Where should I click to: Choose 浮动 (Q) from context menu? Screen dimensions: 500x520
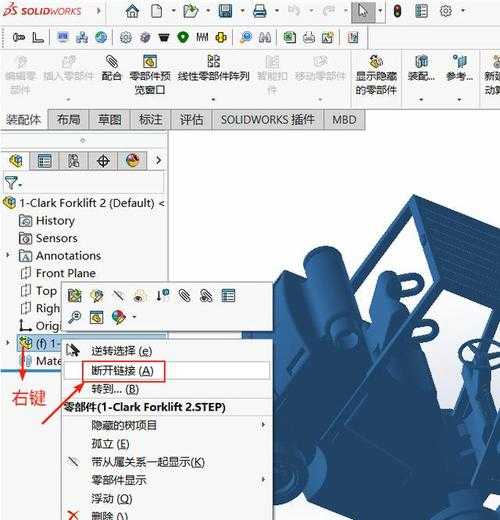click(167, 499)
